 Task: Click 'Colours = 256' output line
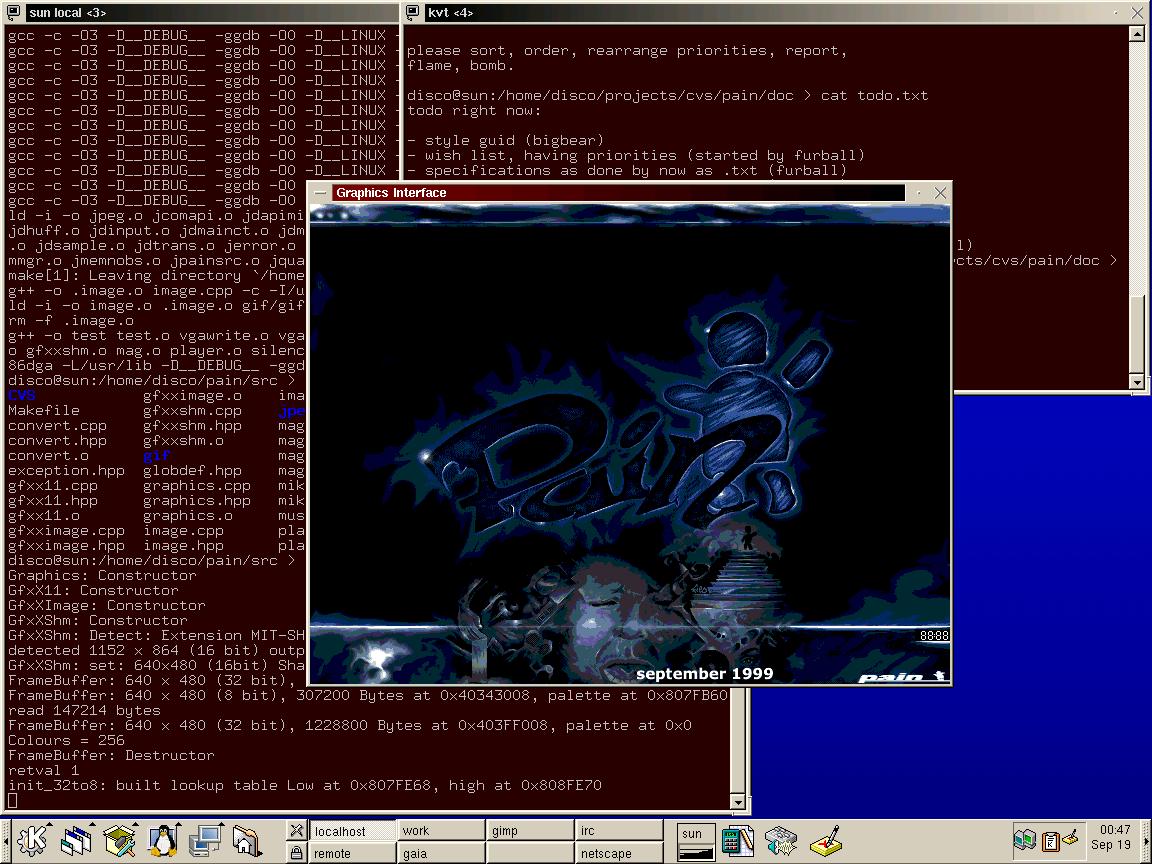click(66, 741)
